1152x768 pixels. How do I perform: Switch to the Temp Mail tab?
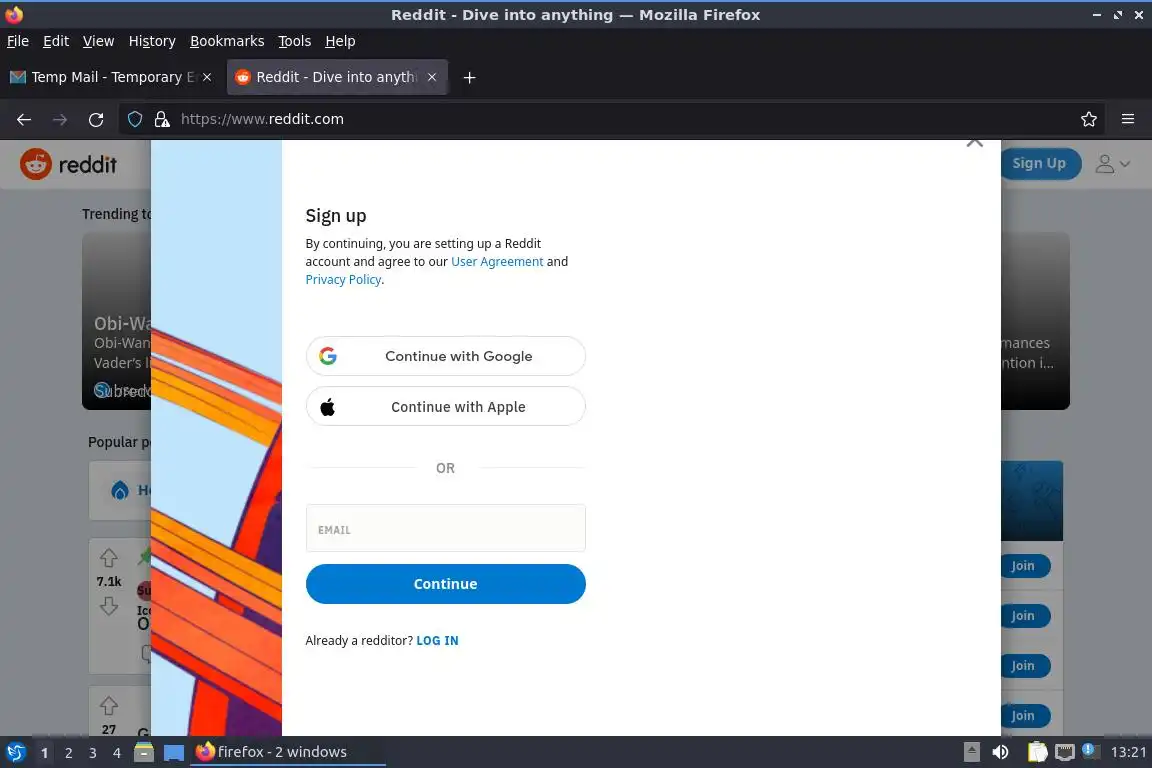tap(110, 77)
